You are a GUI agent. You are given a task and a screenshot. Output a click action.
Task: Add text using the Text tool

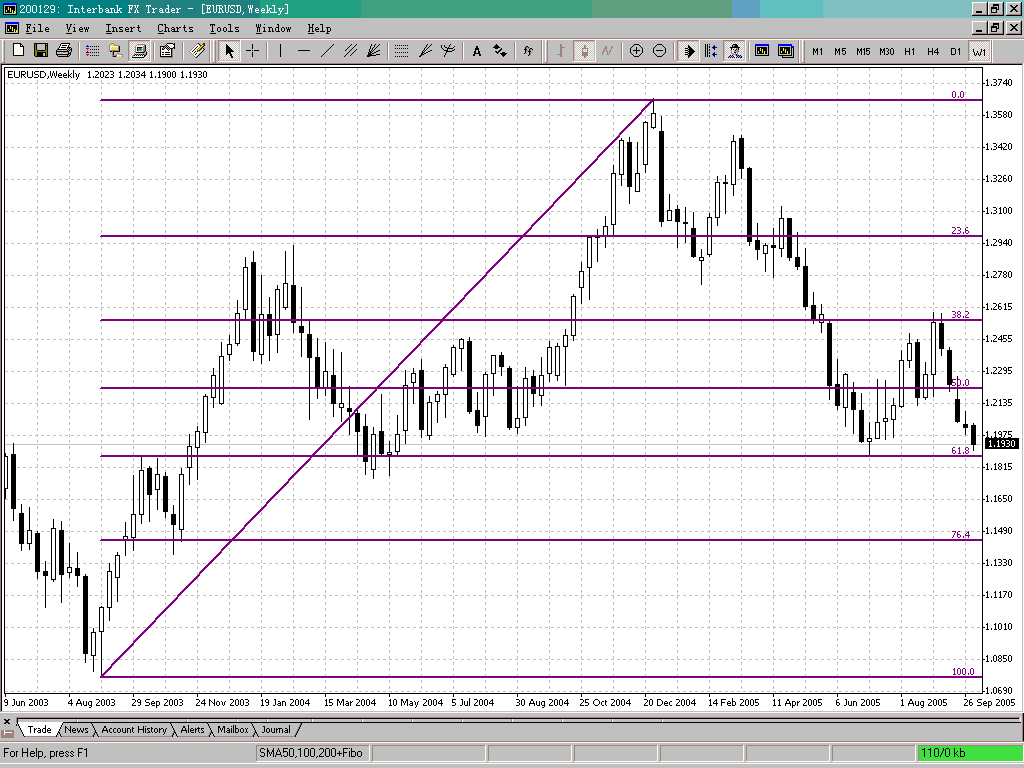476,51
